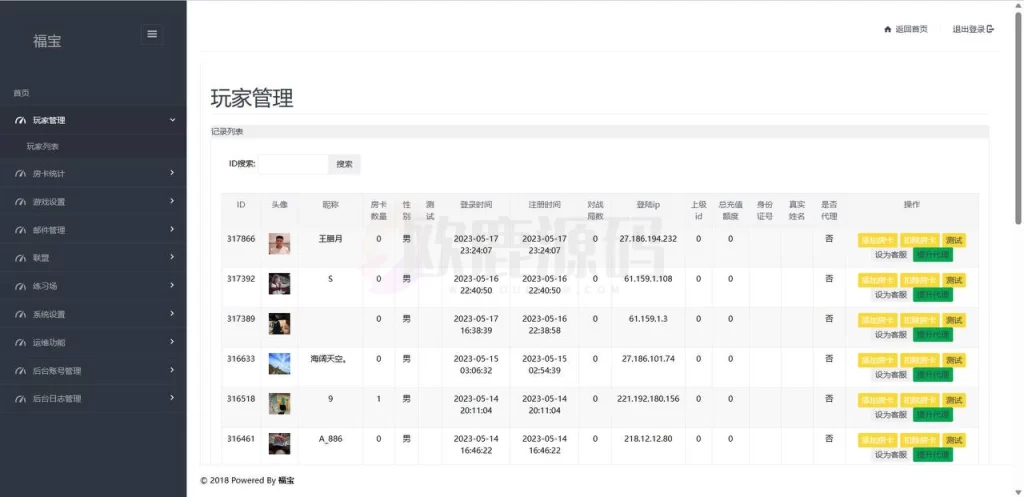Click the gauge icon next to 系统设置

click(20, 314)
